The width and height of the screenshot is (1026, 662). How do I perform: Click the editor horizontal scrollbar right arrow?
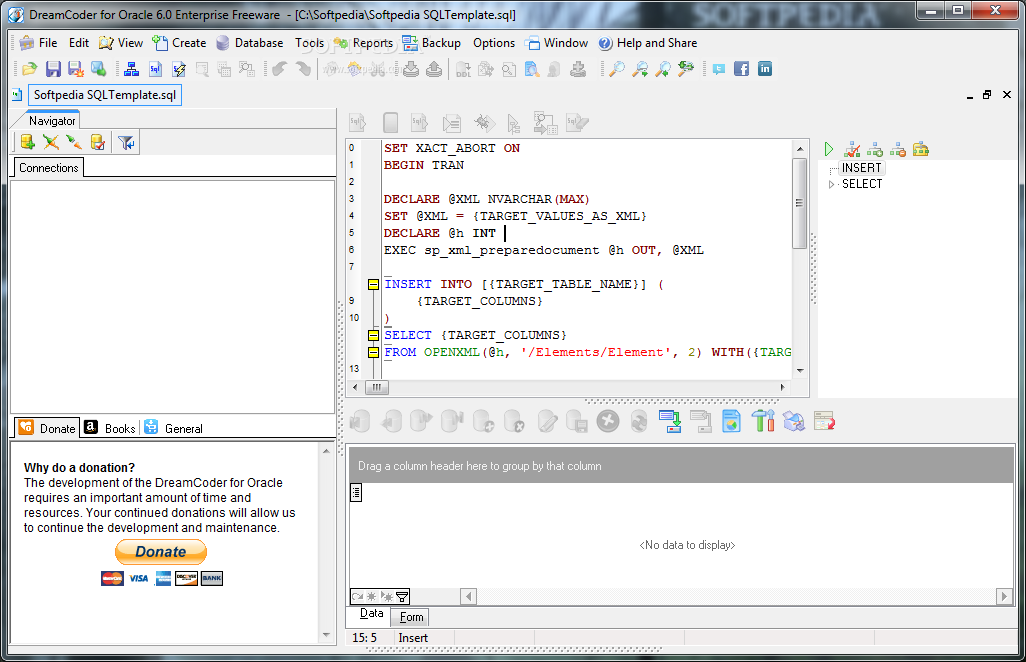pyautogui.click(x=783, y=387)
